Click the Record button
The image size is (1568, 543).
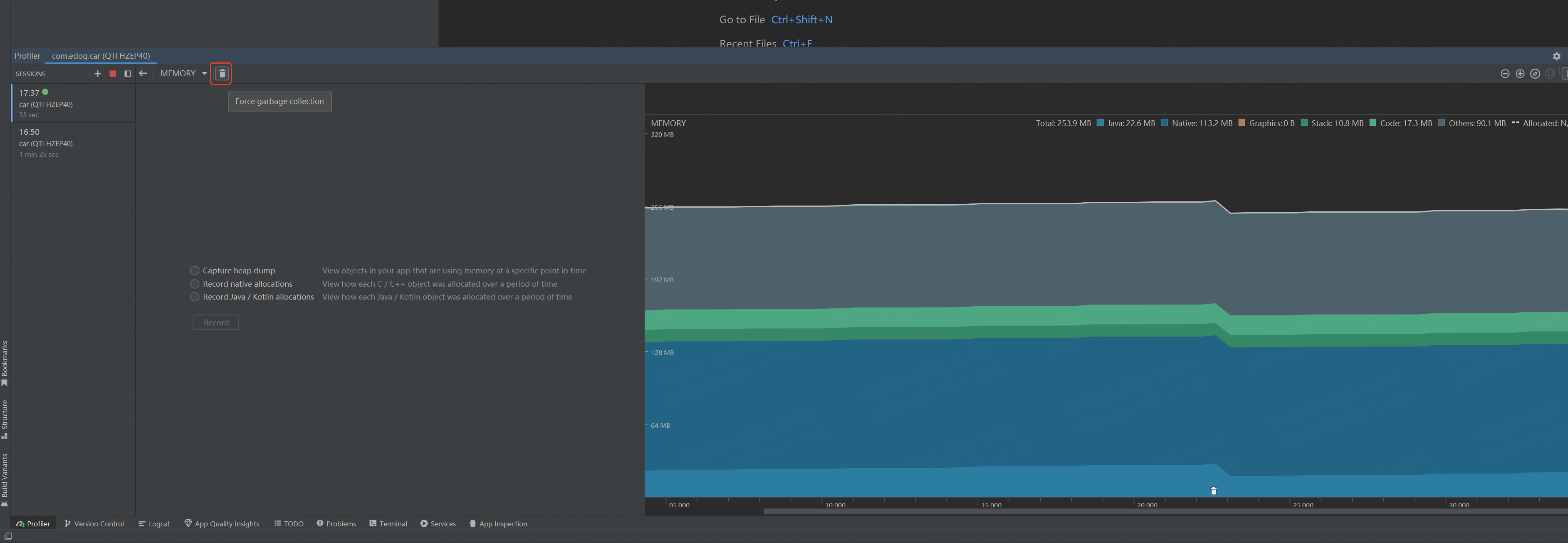(216, 322)
